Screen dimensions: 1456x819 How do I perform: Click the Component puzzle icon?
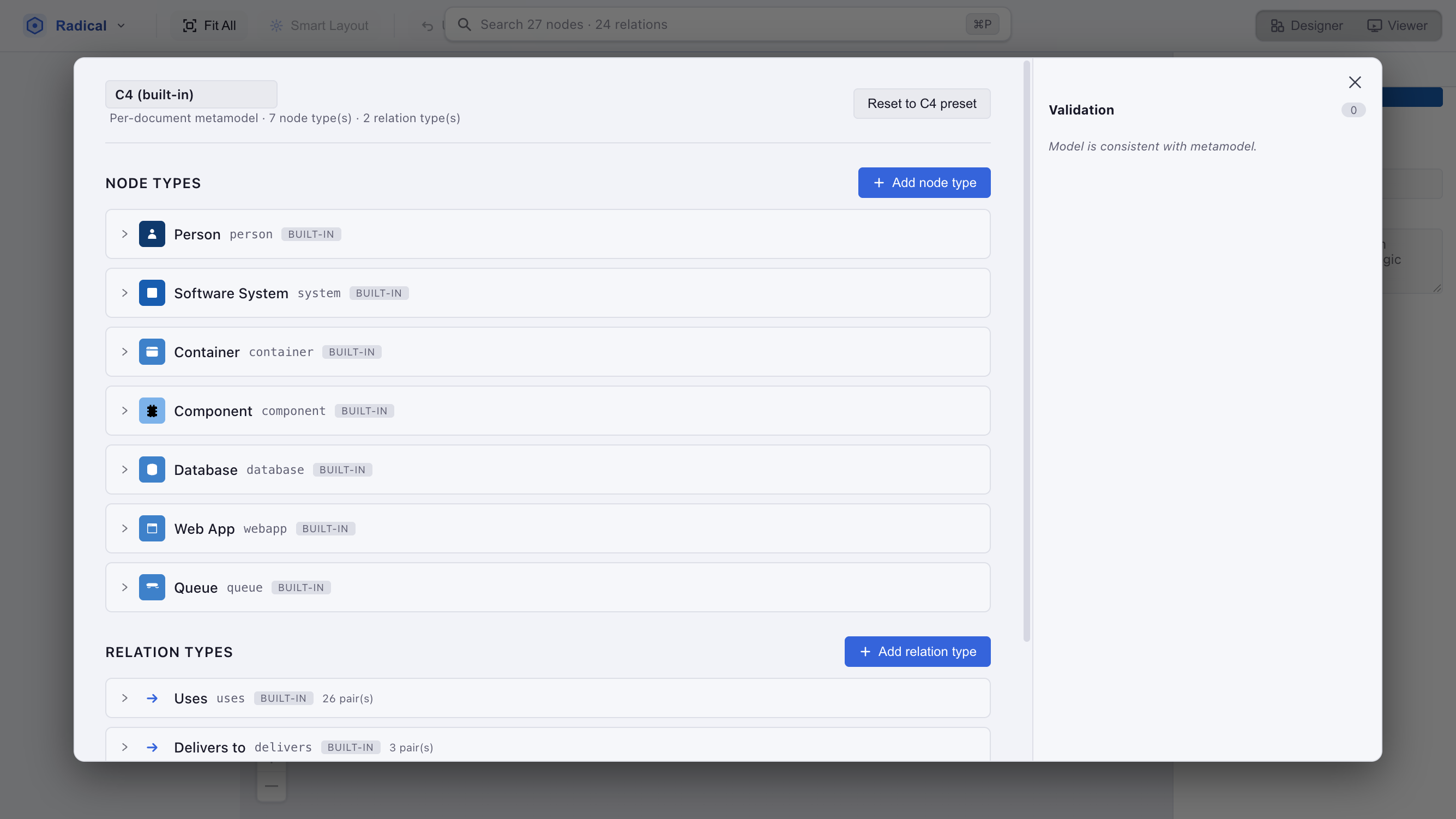pyautogui.click(x=152, y=411)
